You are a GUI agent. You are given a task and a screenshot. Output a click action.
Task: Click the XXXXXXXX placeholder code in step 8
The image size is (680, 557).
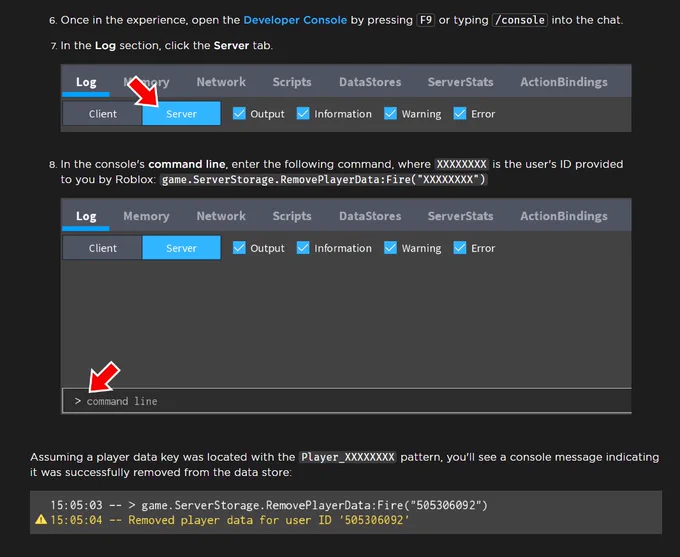coord(461,164)
